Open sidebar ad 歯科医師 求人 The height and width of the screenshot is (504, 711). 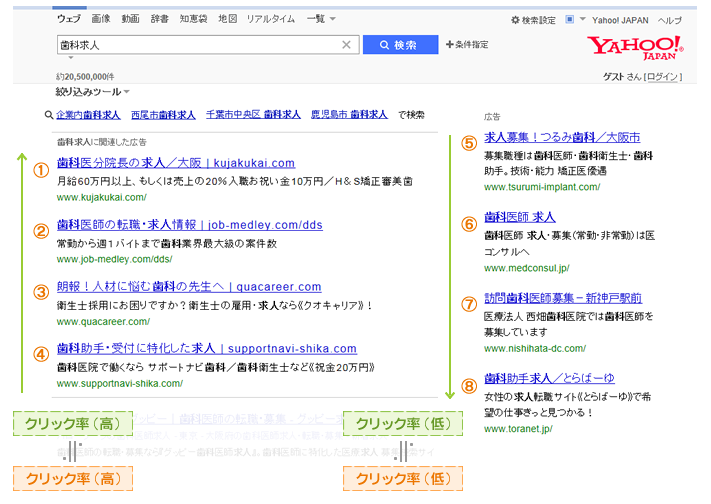pyautogui.click(x=520, y=217)
